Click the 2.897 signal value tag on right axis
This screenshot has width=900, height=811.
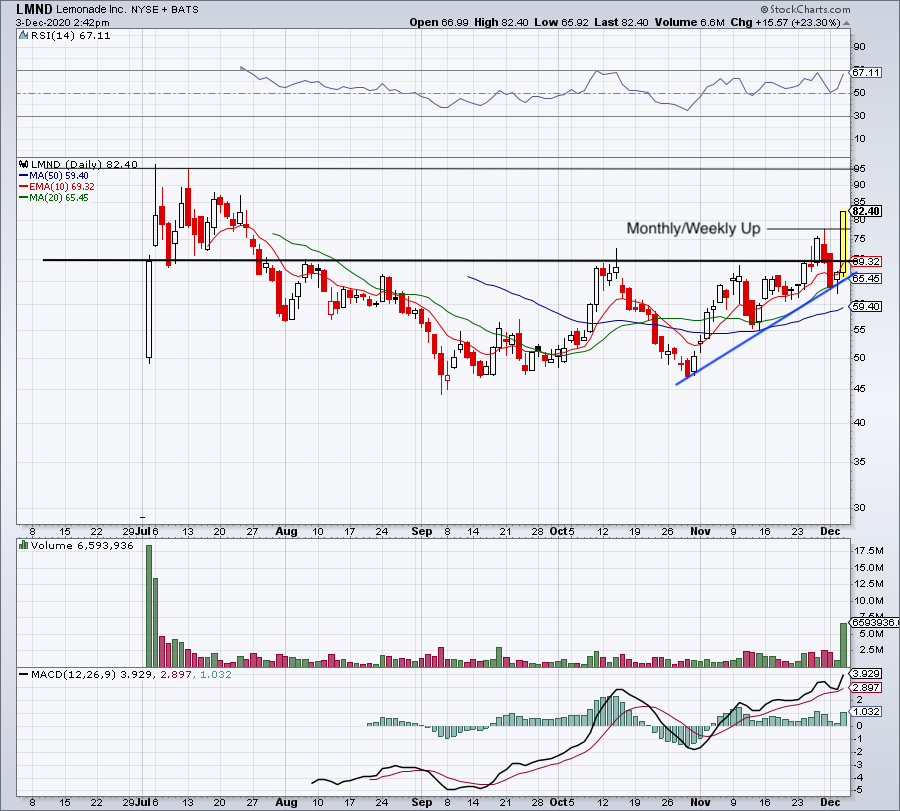(866, 688)
